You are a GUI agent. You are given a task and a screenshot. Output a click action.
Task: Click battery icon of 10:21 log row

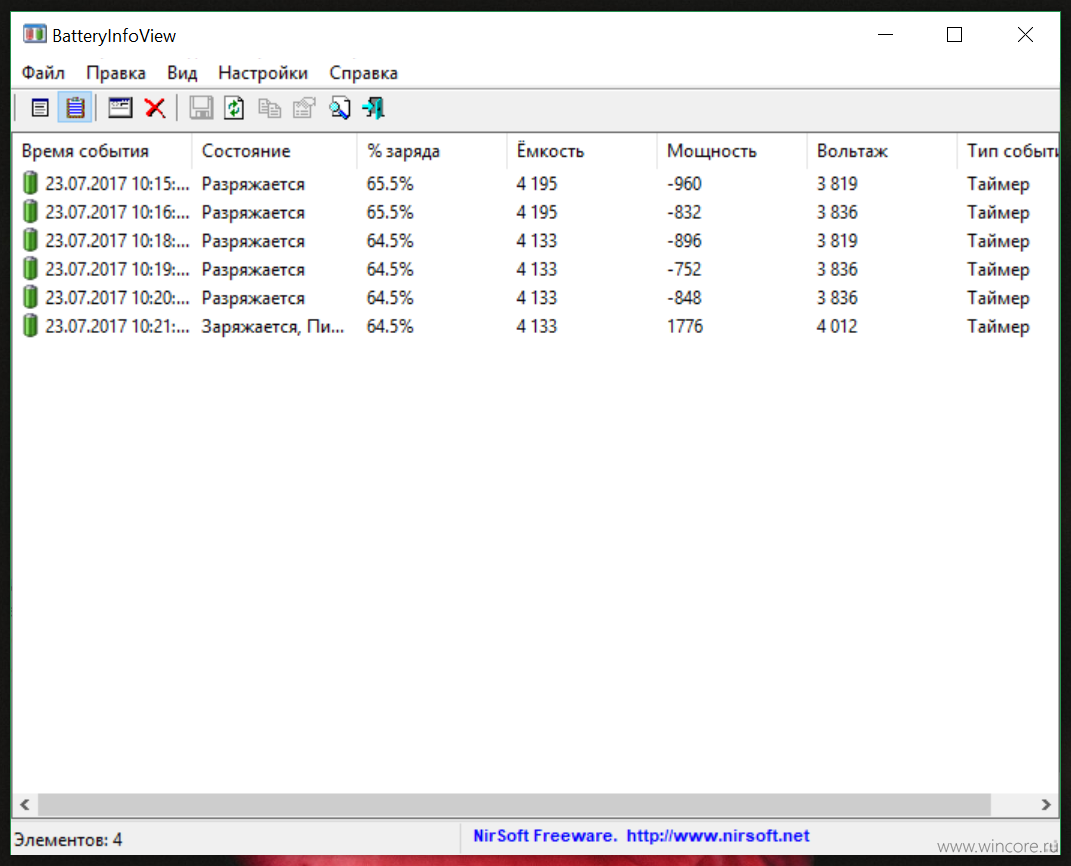[x=30, y=326]
